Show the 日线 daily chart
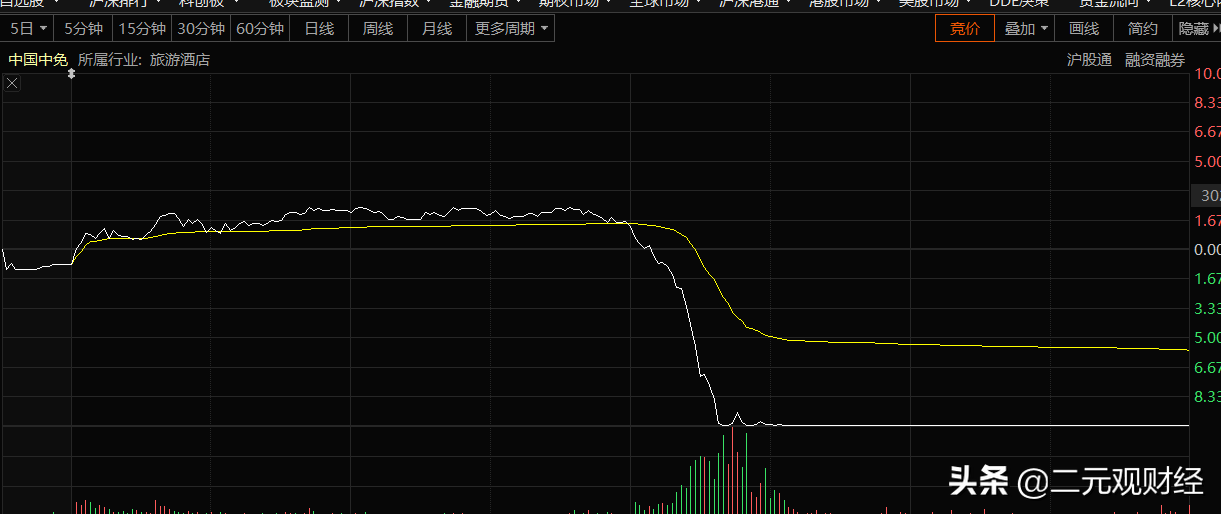1221x514 pixels. click(x=319, y=29)
